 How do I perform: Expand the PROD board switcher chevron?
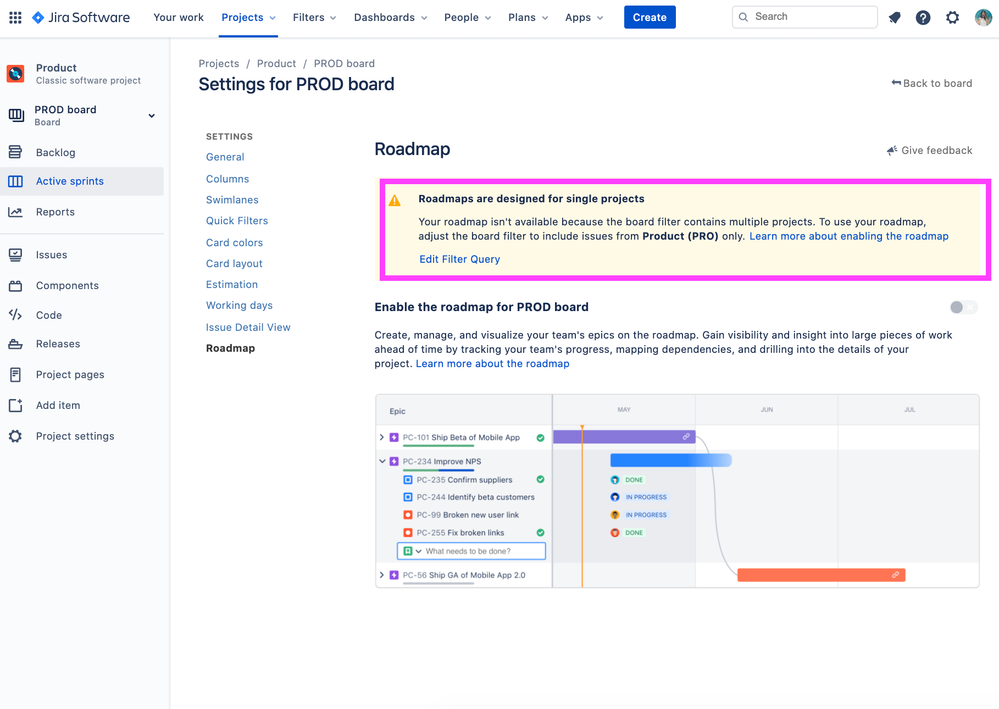152,116
